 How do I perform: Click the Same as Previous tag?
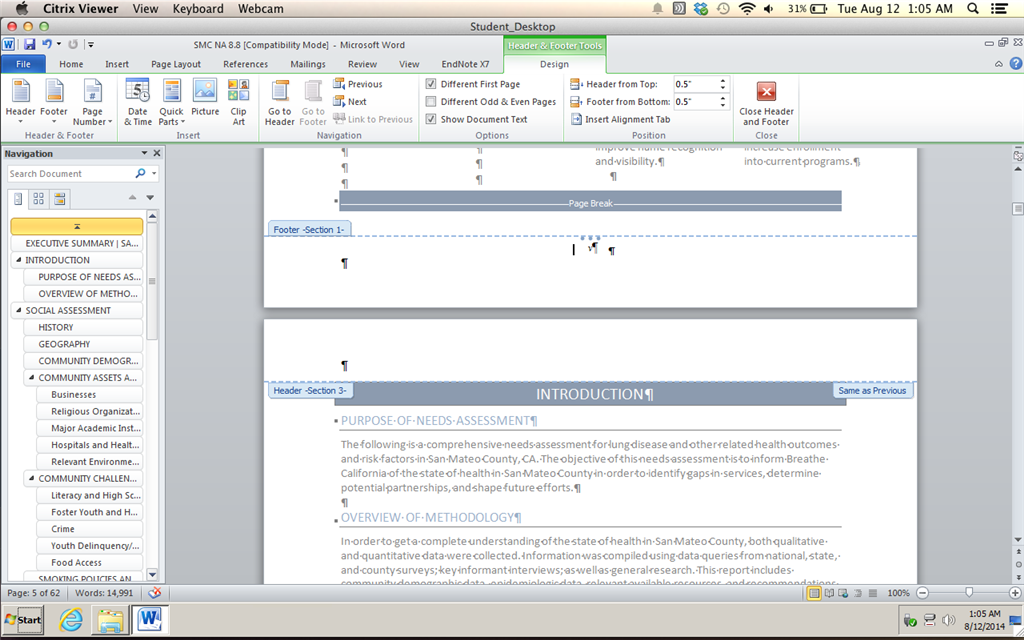872,391
